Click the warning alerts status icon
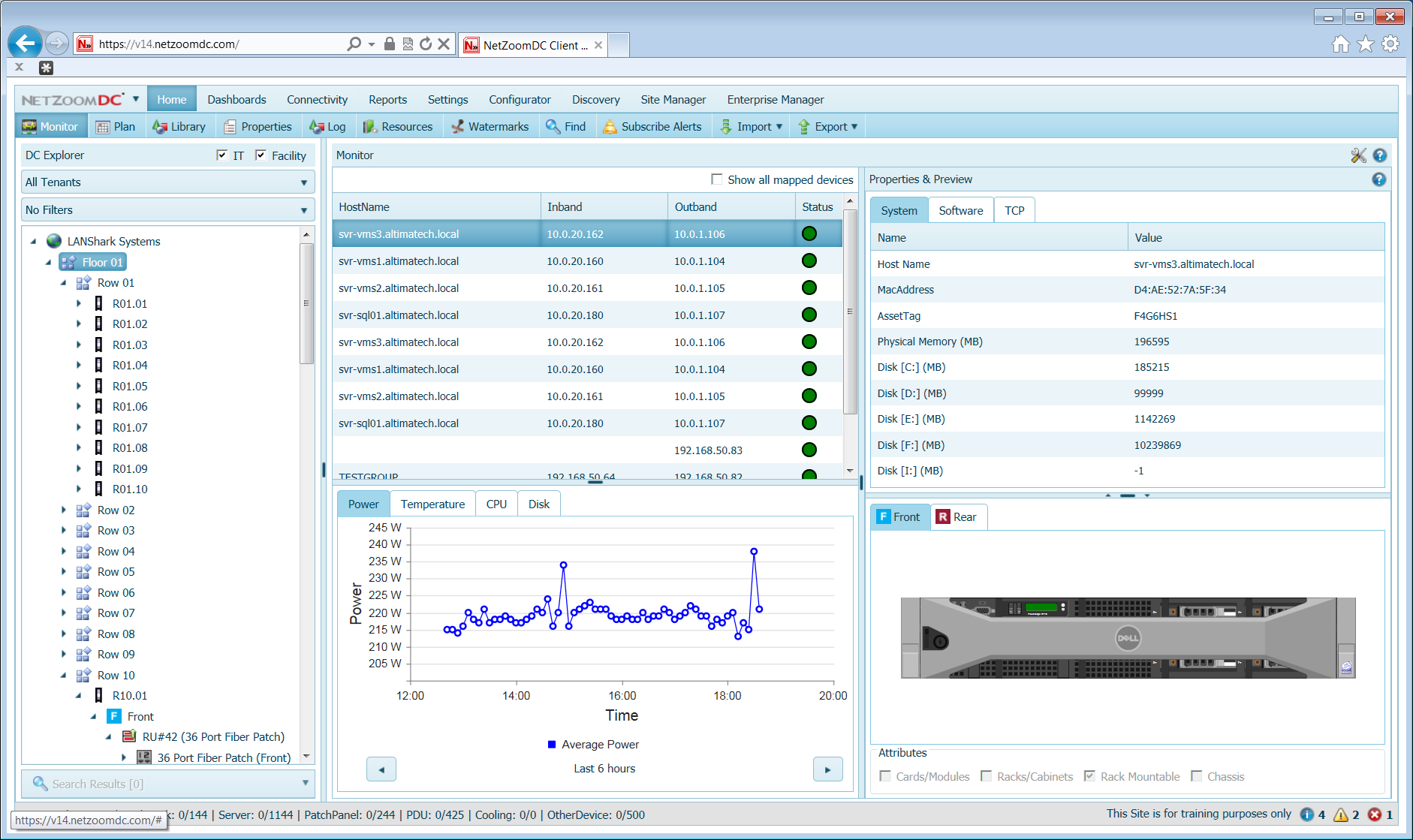This screenshot has height=840, width=1413. click(1341, 814)
